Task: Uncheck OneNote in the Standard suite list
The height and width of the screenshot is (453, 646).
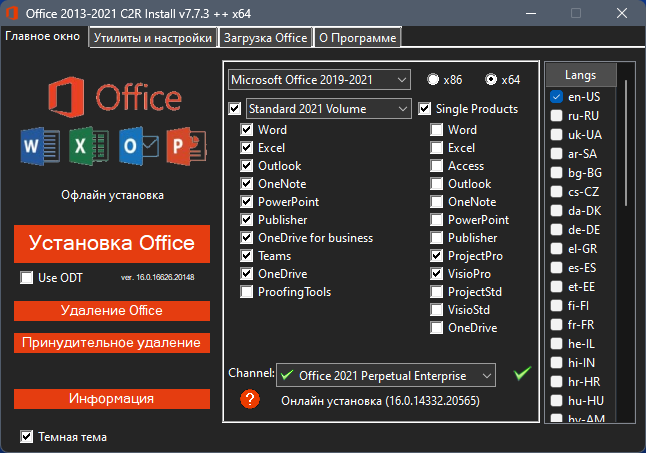Action: (x=247, y=184)
